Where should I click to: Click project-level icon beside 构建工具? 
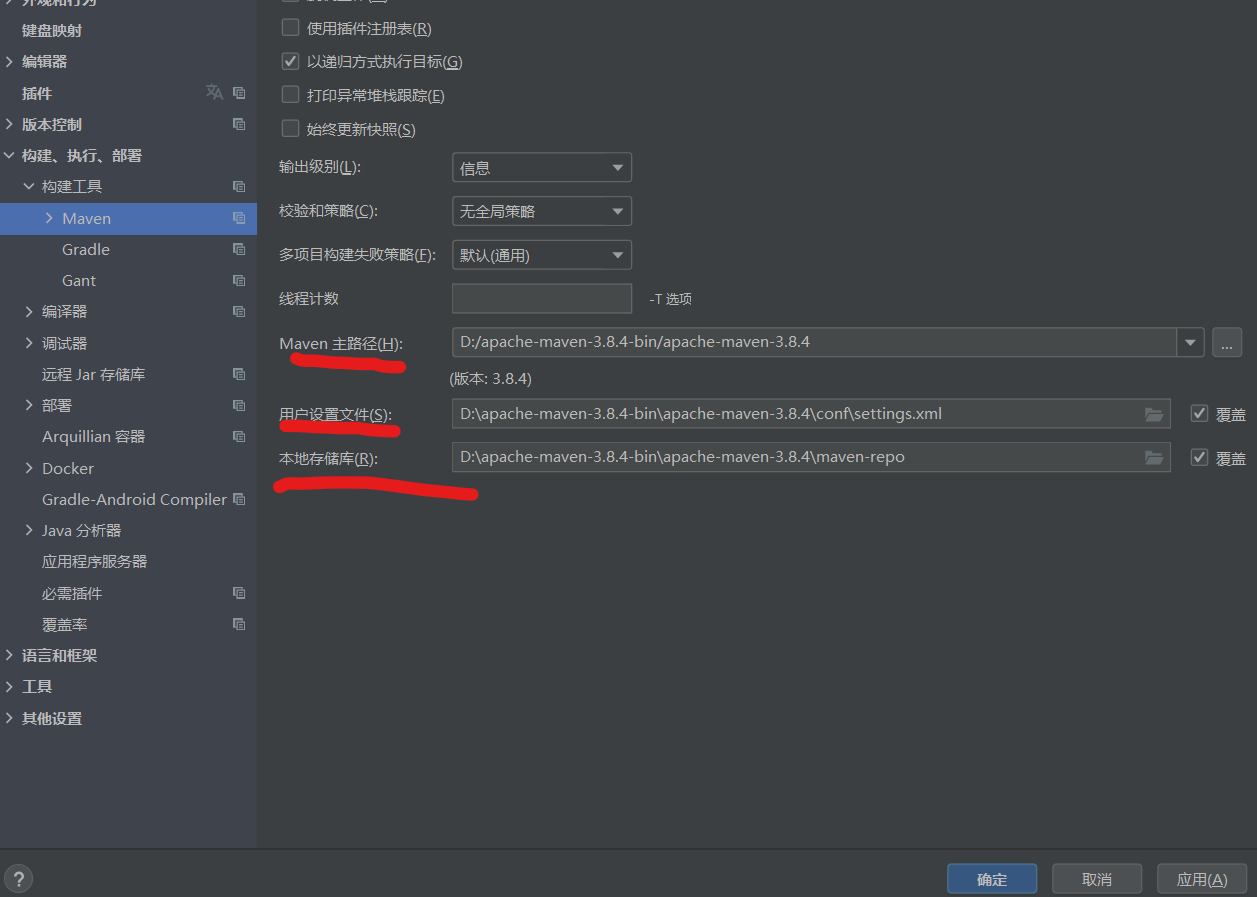pyautogui.click(x=239, y=186)
